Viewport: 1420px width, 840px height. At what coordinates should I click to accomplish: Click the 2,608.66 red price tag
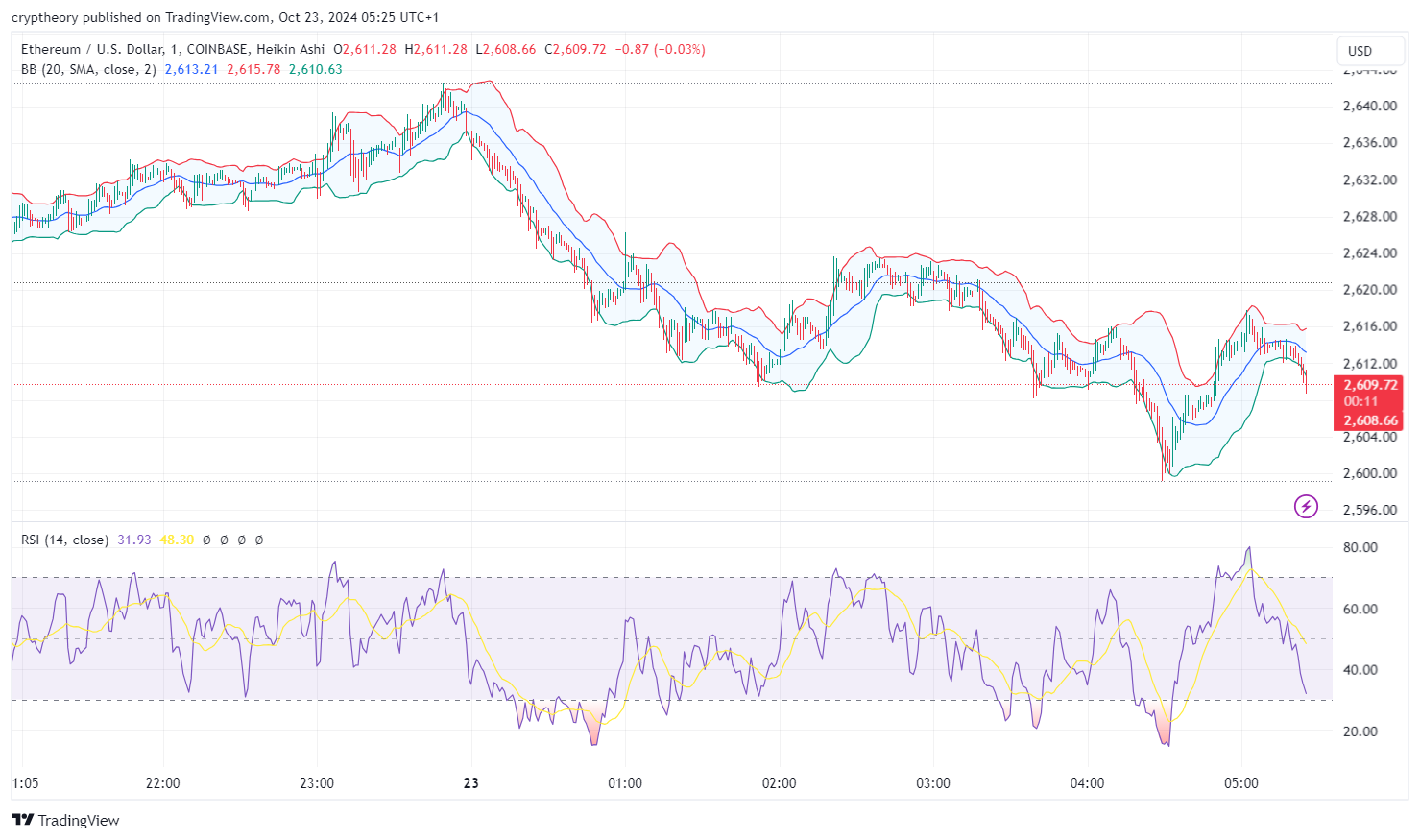(x=1370, y=420)
